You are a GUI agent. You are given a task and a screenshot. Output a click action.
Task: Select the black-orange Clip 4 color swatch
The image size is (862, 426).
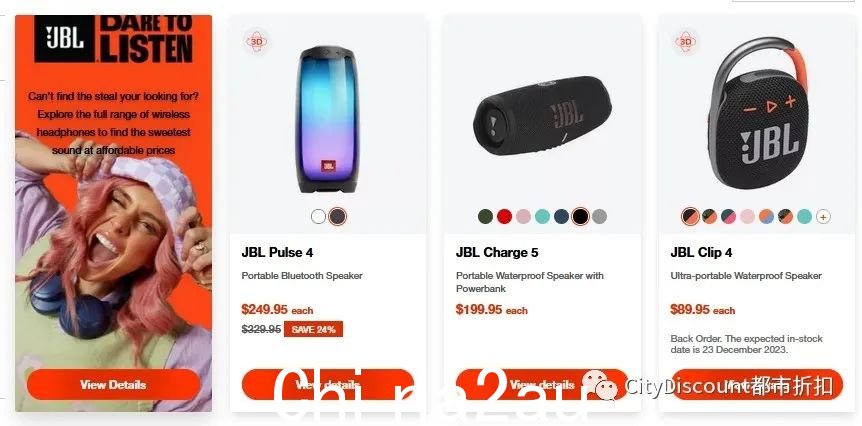(x=690, y=217)
